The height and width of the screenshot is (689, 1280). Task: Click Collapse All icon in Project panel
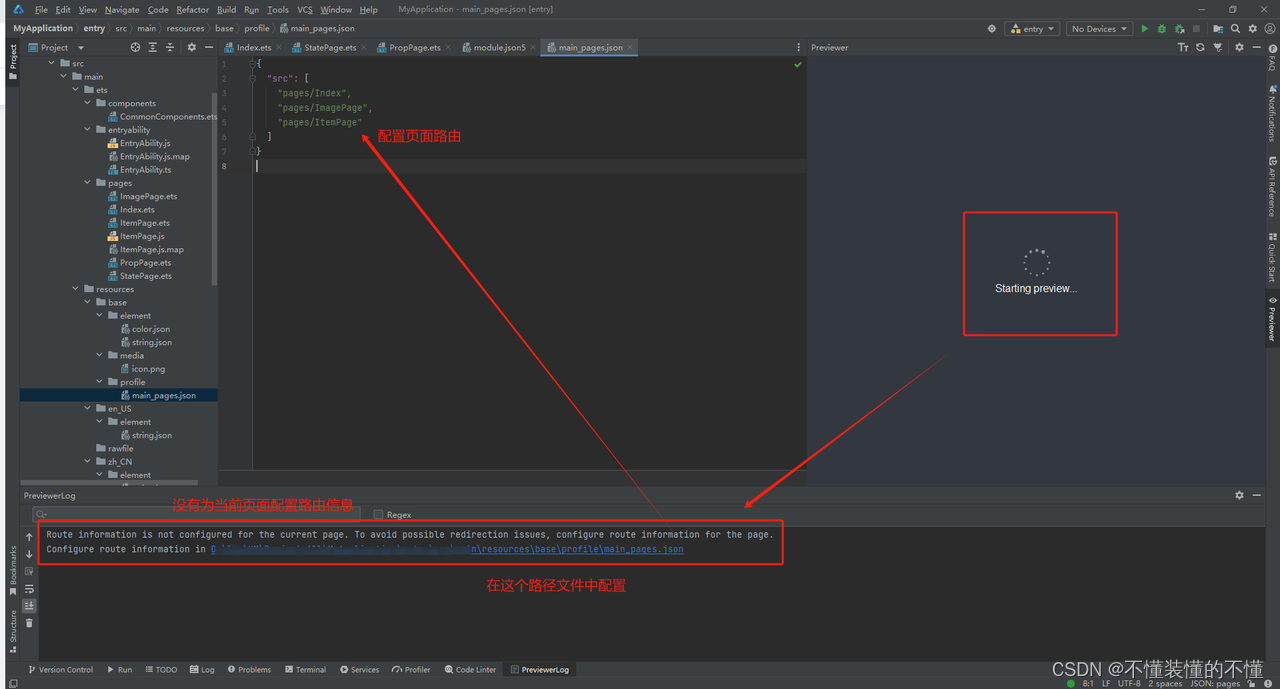(169, 47)
